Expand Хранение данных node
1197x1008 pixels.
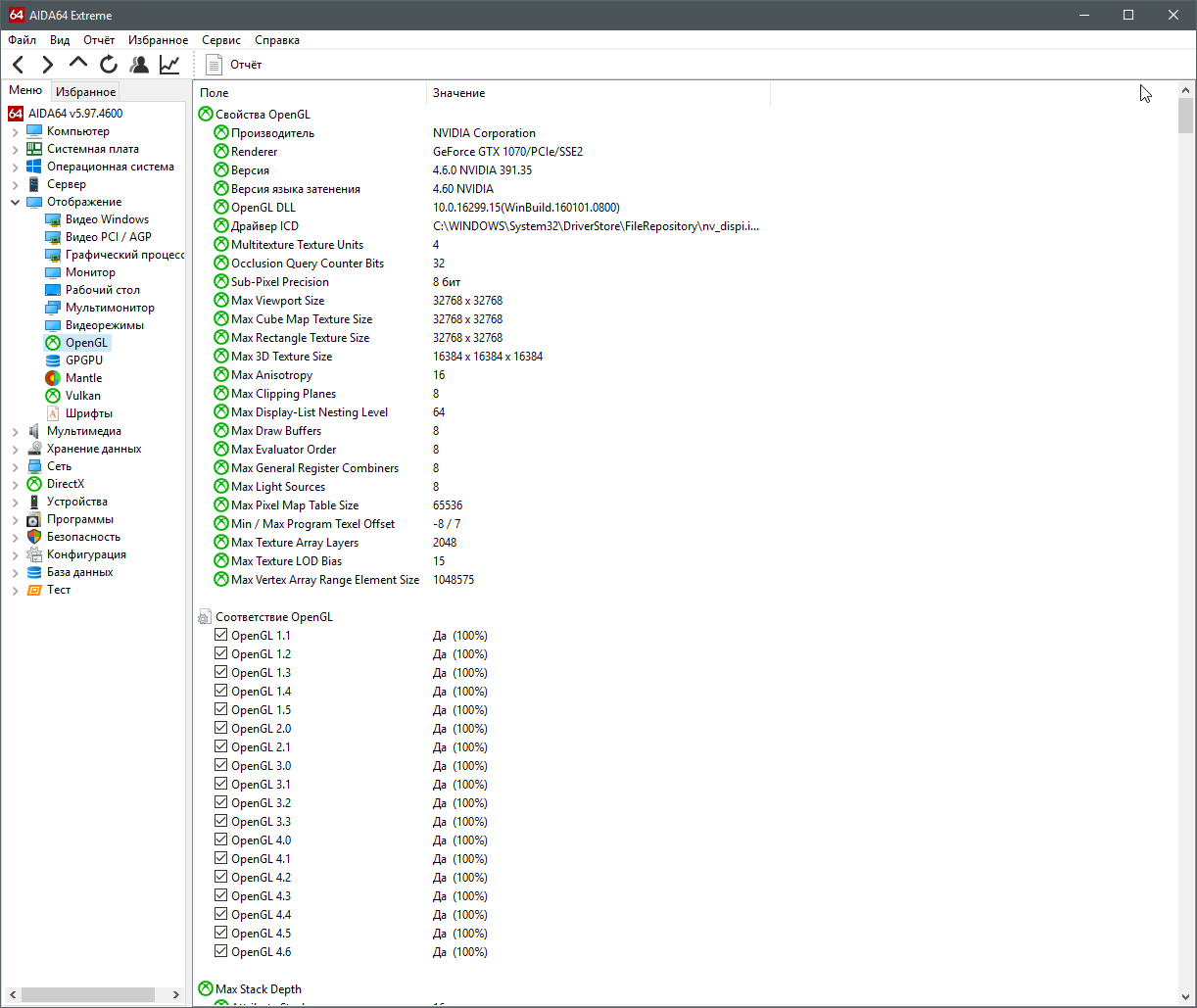(15, 449)
